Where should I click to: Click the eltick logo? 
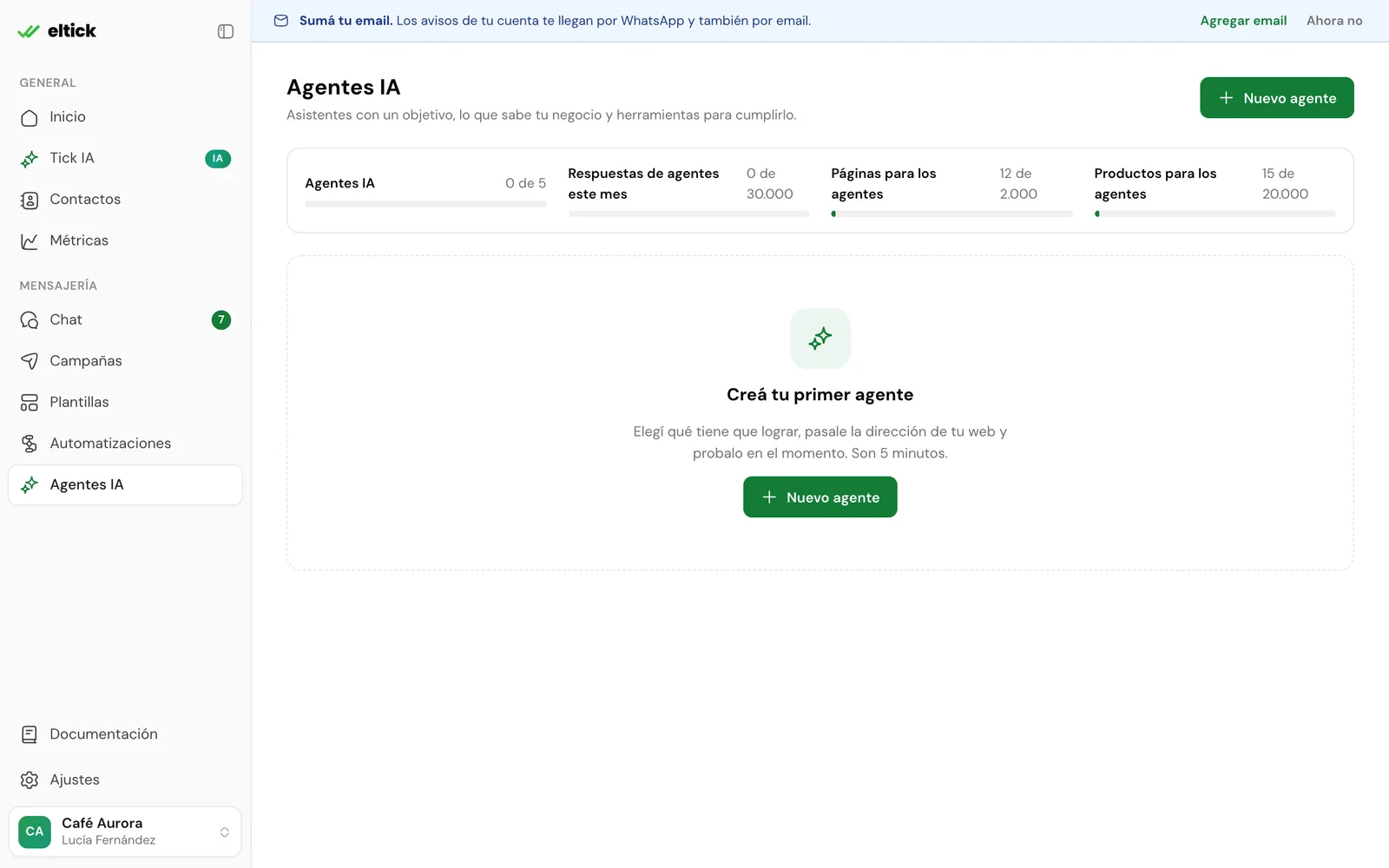click(x=56, y=31)
